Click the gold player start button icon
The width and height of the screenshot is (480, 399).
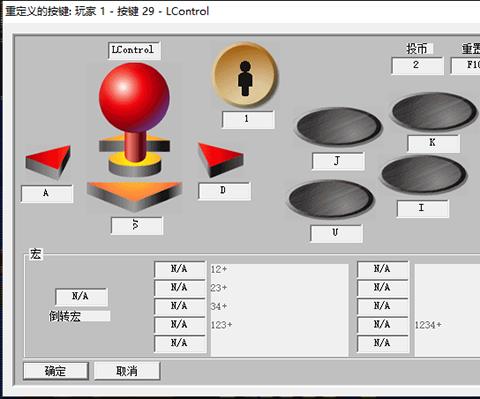point(245,75)
